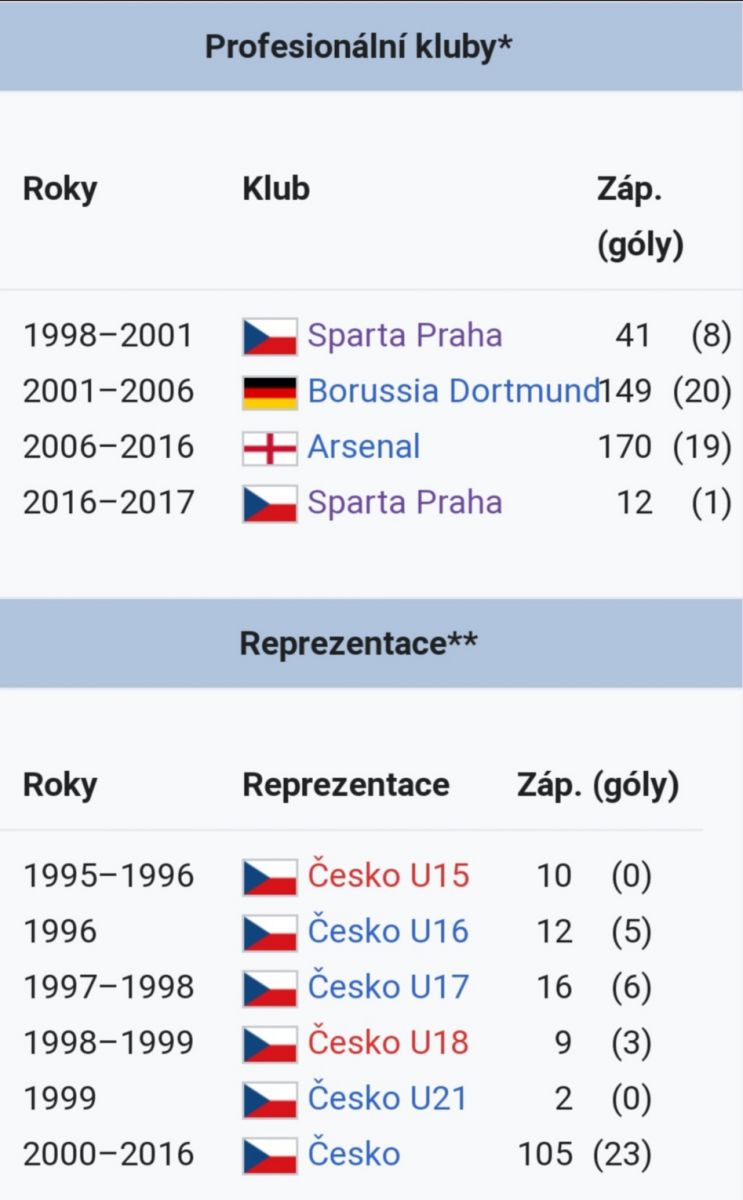Click the flag icon beside Česko U21
The image size is (743, 1200).
(x=270, y=1099)
